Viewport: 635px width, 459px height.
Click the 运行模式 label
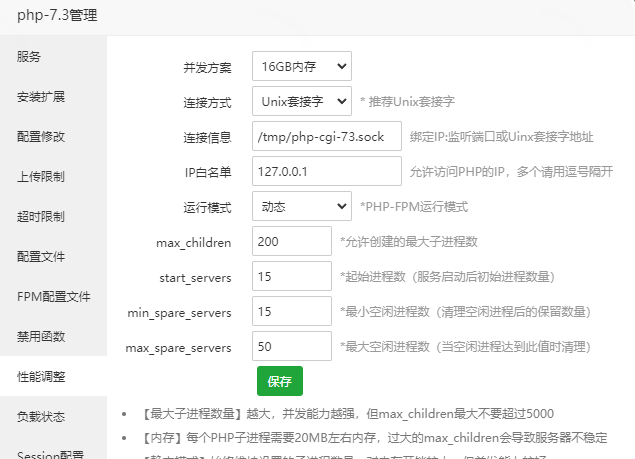click(207, 208)
